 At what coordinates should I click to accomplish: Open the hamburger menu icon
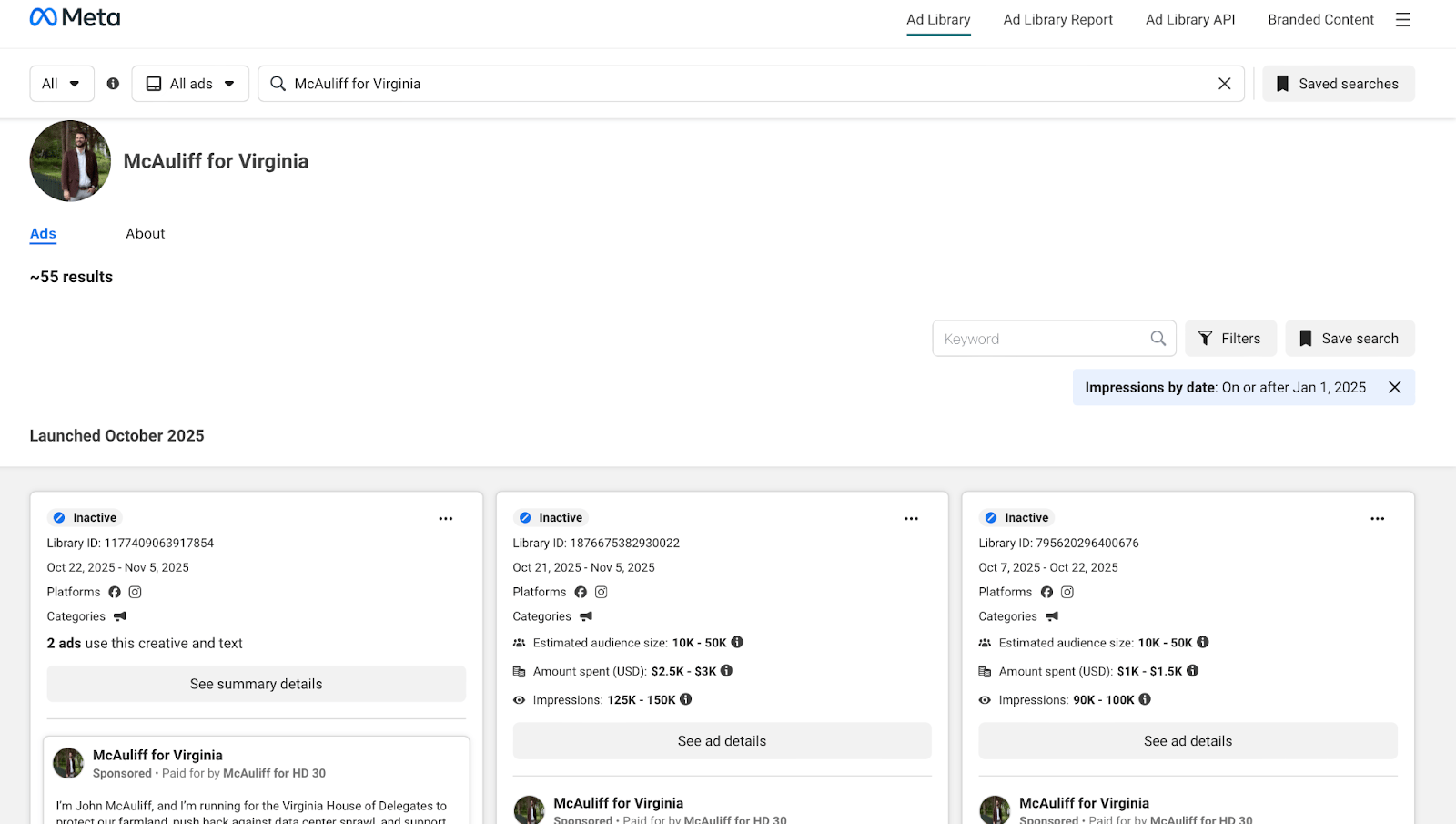click(x=1402, y=20)
